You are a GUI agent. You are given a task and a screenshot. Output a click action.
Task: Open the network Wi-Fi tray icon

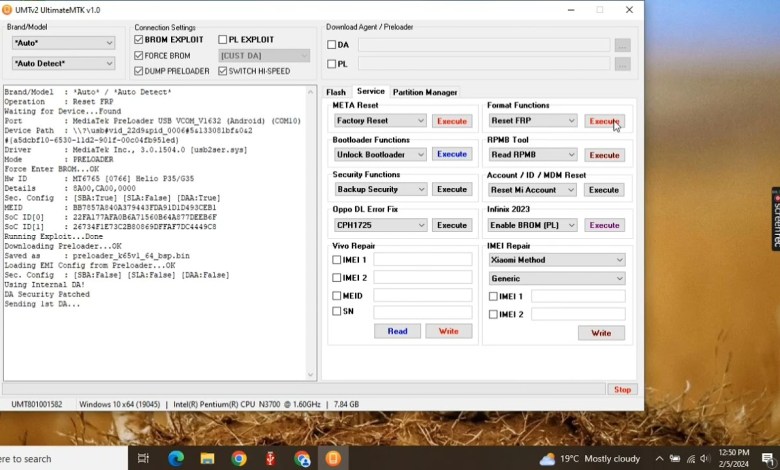tap(691, 459)
